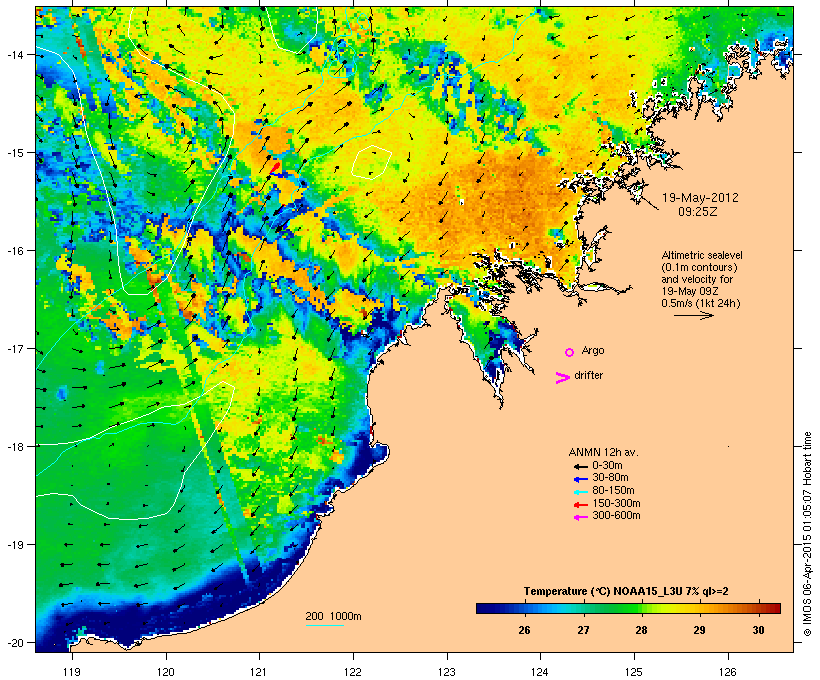The height and width of the screenshot is (680, 820).
Task: Click the magenta Argo circle marker
Action: click(x=570, y=353)
